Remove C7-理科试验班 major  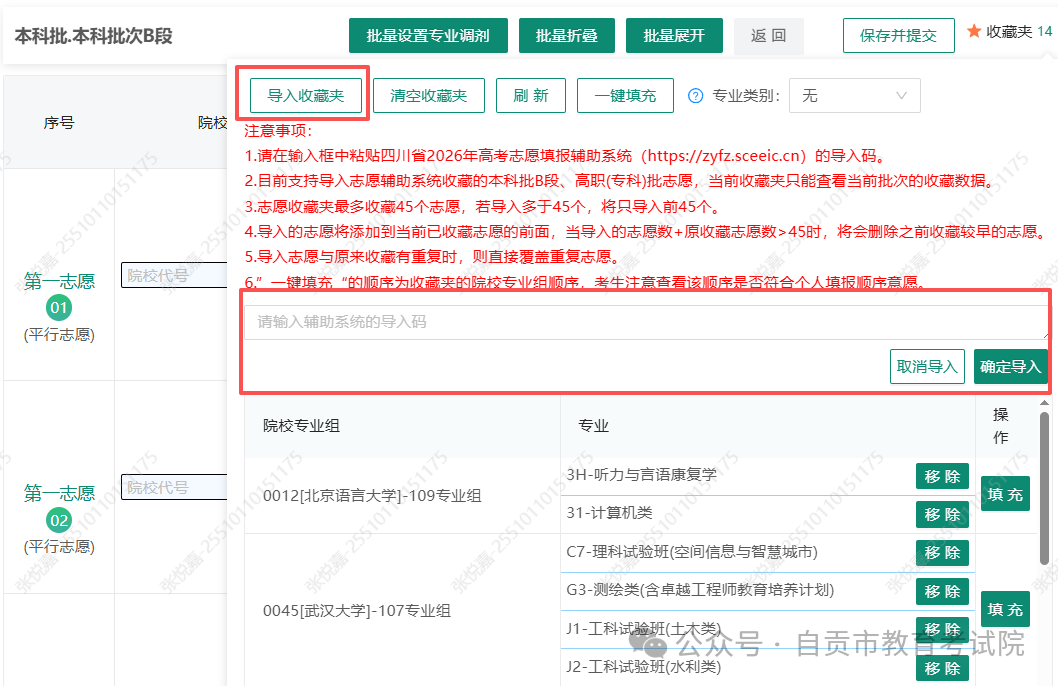(942, 553)
